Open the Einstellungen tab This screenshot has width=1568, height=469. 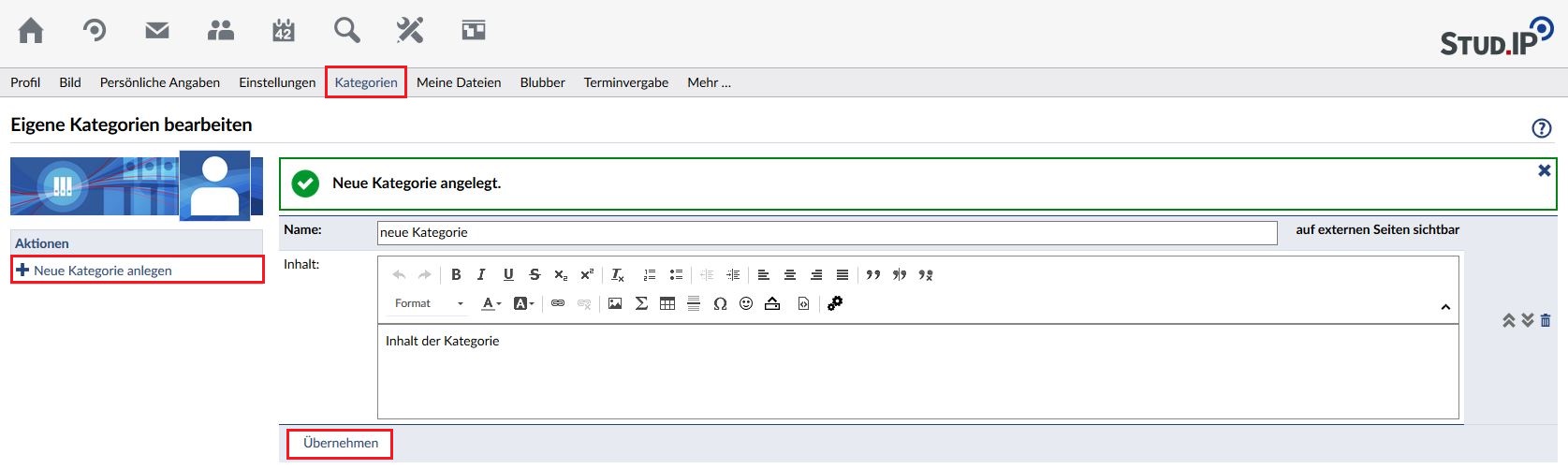(x=277, y=82)
